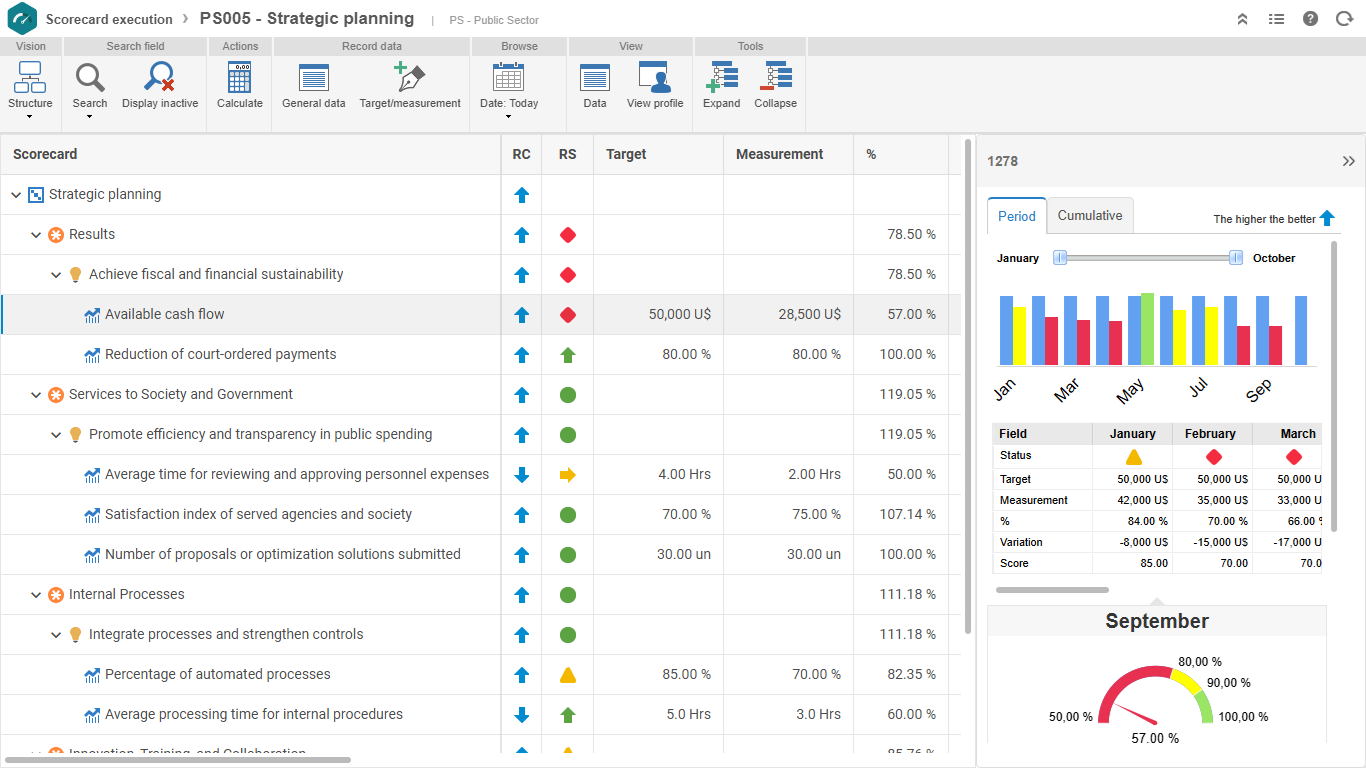Open the Date: Today calendar
The height and width of the screenshot is (768, 1366).
pyautogui.click(x=509, y=86)
